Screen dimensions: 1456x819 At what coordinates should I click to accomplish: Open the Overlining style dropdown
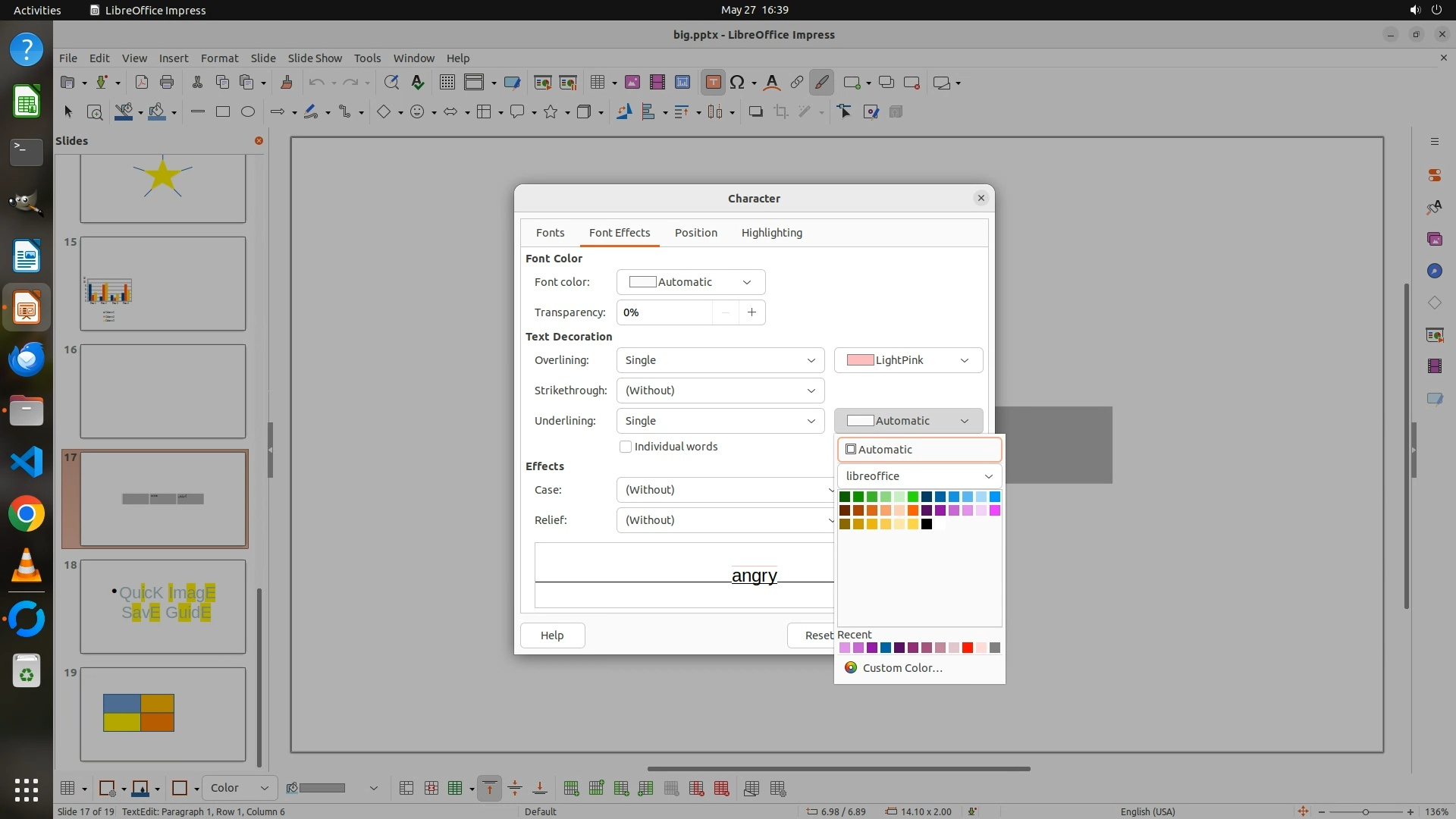coord(720,360)
